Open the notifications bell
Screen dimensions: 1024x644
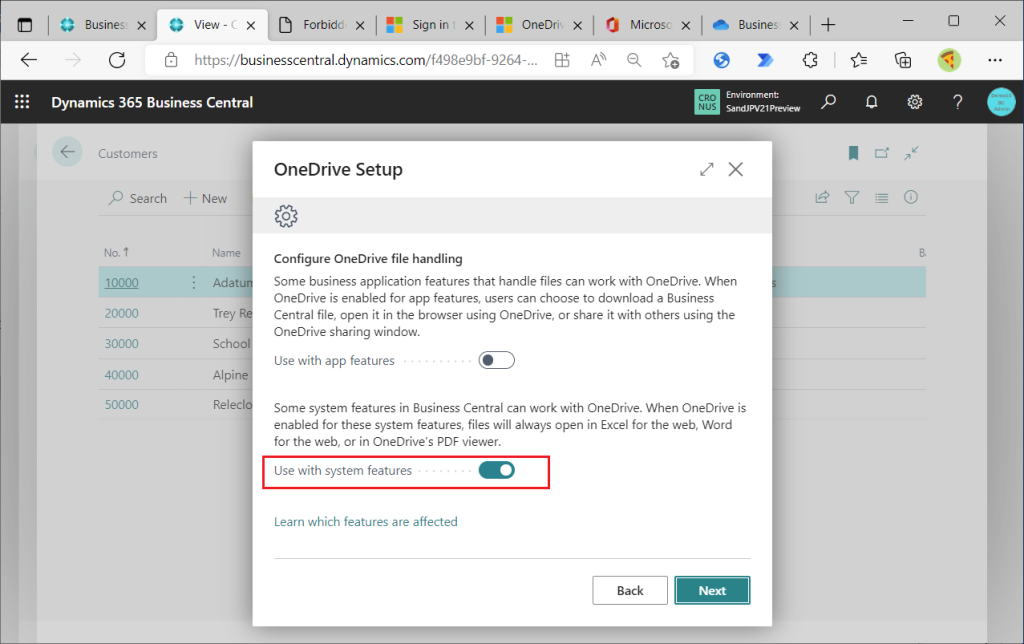coord(871,102)
